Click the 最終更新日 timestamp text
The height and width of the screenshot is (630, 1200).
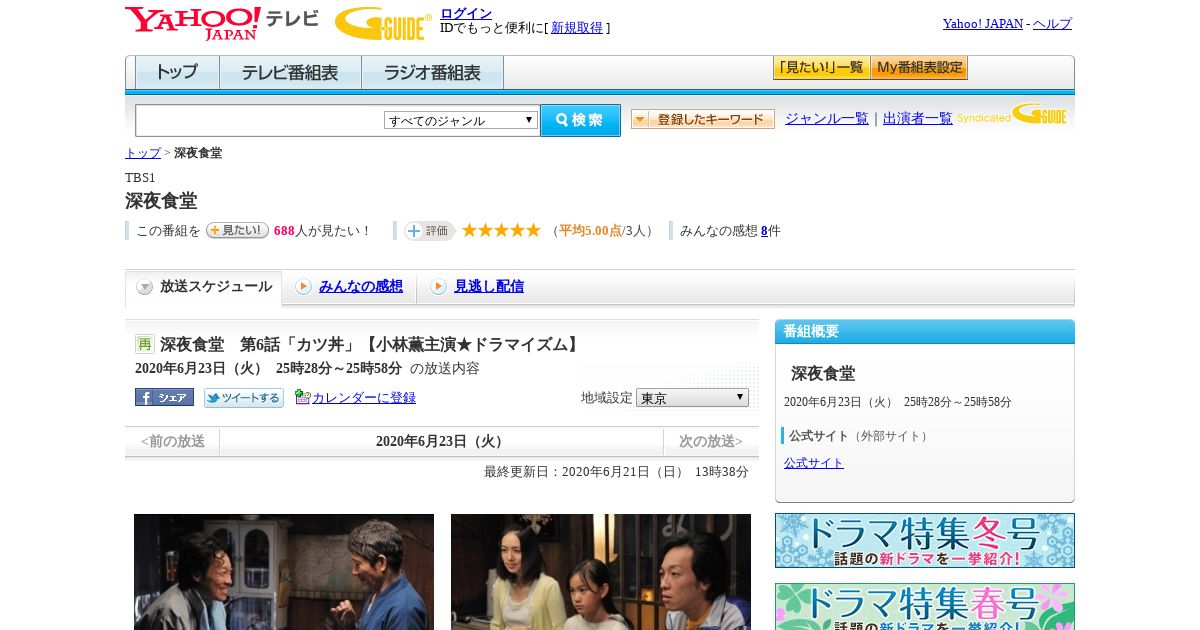[616, 472]
